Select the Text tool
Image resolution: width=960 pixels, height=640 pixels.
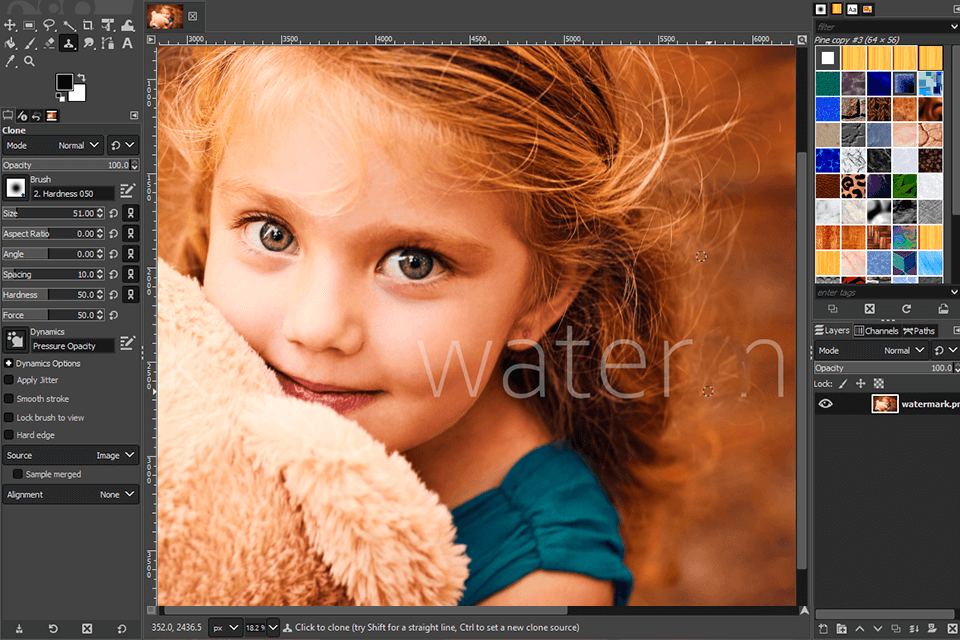coord(126,43)
